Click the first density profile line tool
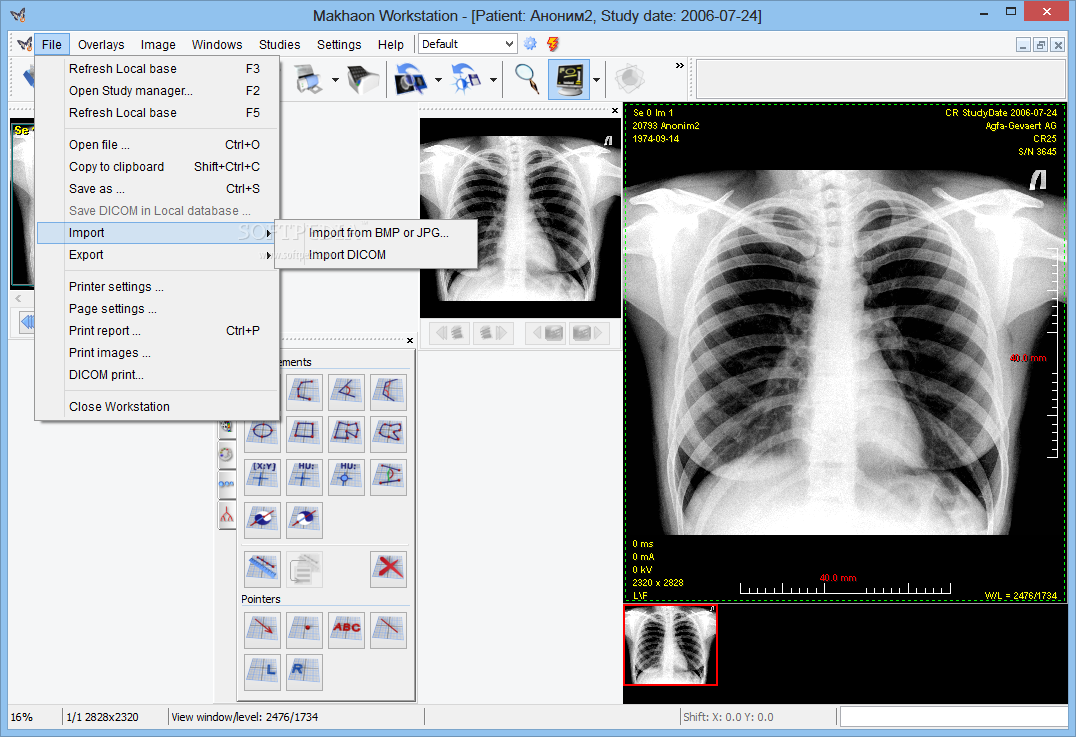Viewport: 1076px width, 737px height. [263, 521]
